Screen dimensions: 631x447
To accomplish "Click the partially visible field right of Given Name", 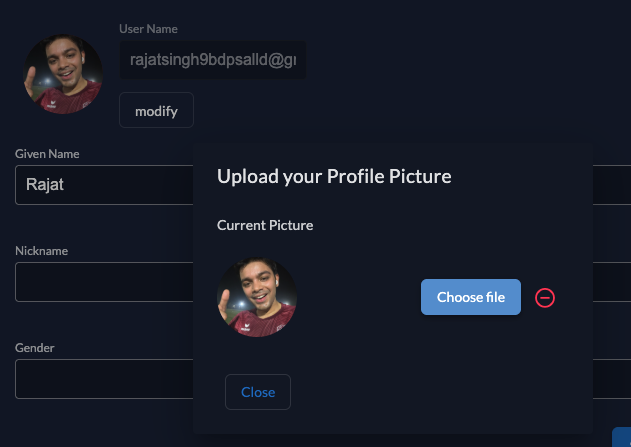I will tap(611, 185).
